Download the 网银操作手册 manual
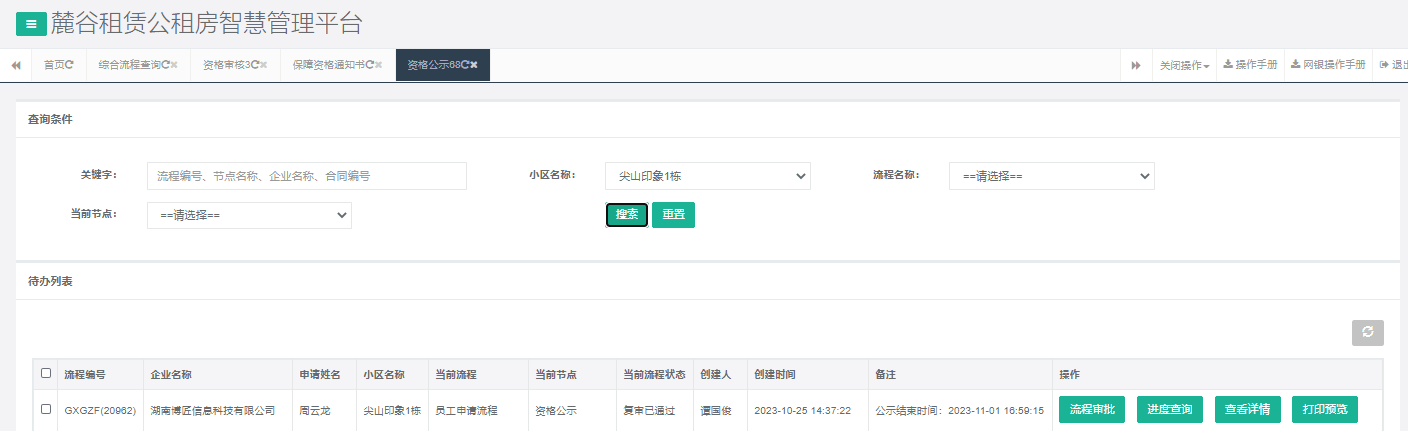Screen dimensions: 1408x431 pyautogui.click(x=1328, y=65)
